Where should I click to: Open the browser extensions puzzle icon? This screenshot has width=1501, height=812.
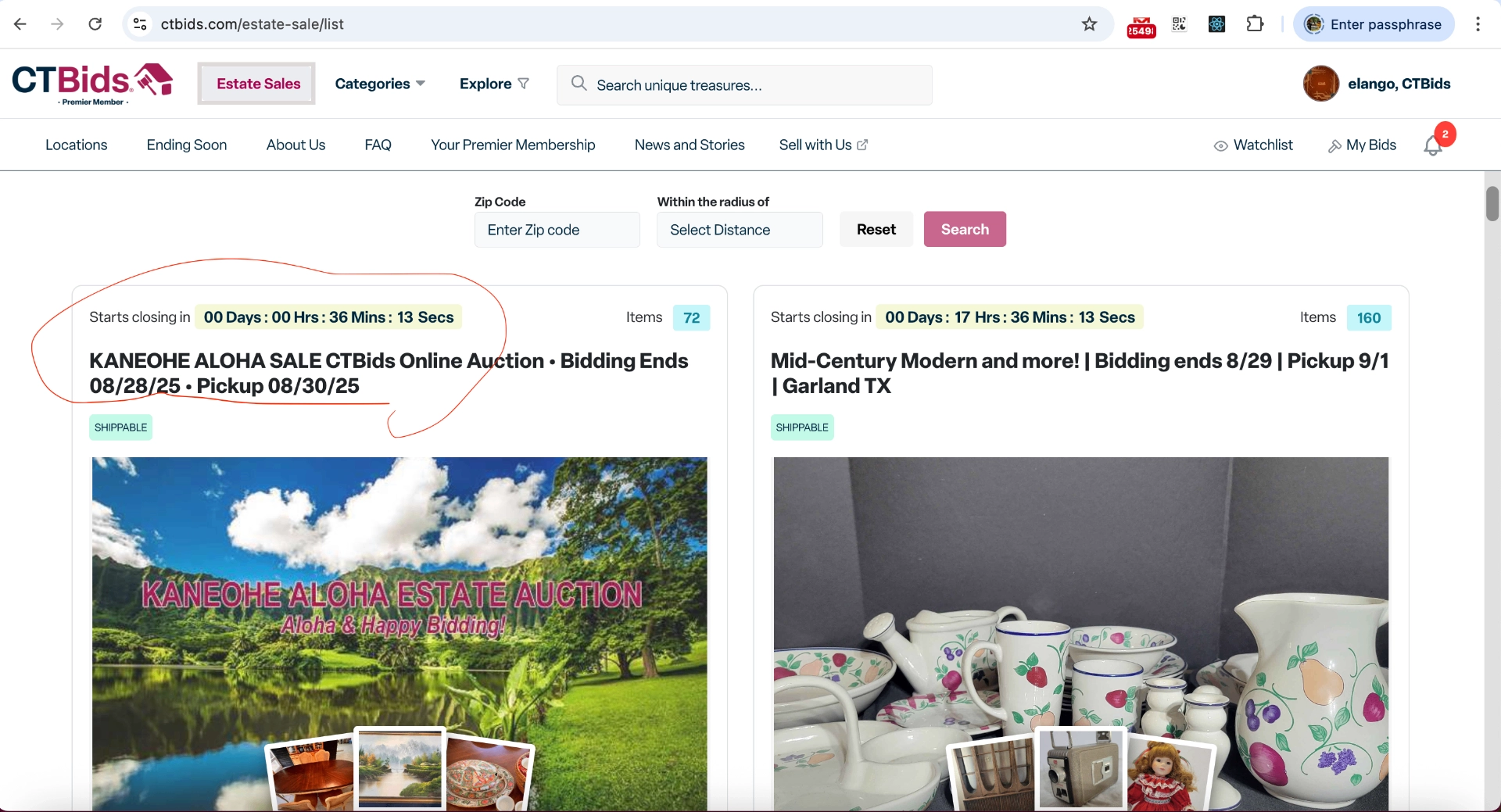pyautogui.click(x=1255, y=24)
